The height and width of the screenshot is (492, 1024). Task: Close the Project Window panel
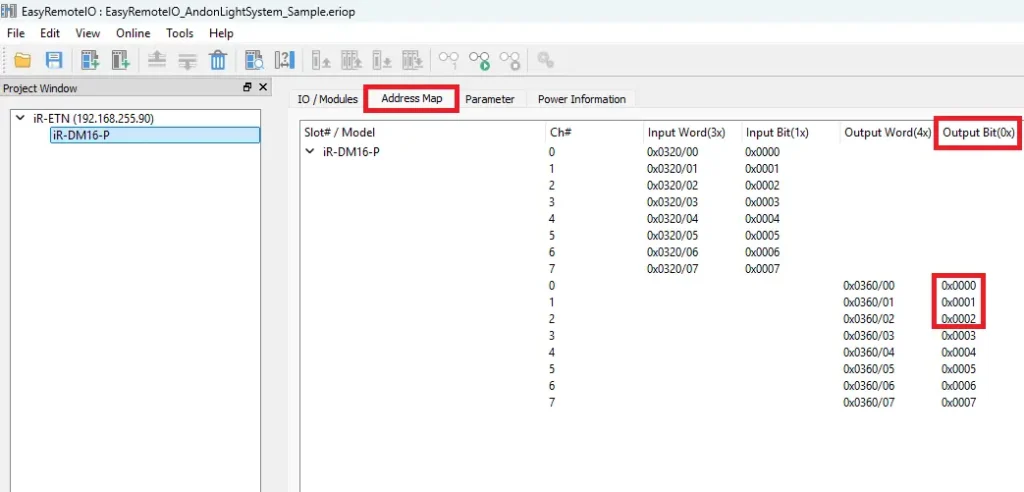[x=263, y=88]
